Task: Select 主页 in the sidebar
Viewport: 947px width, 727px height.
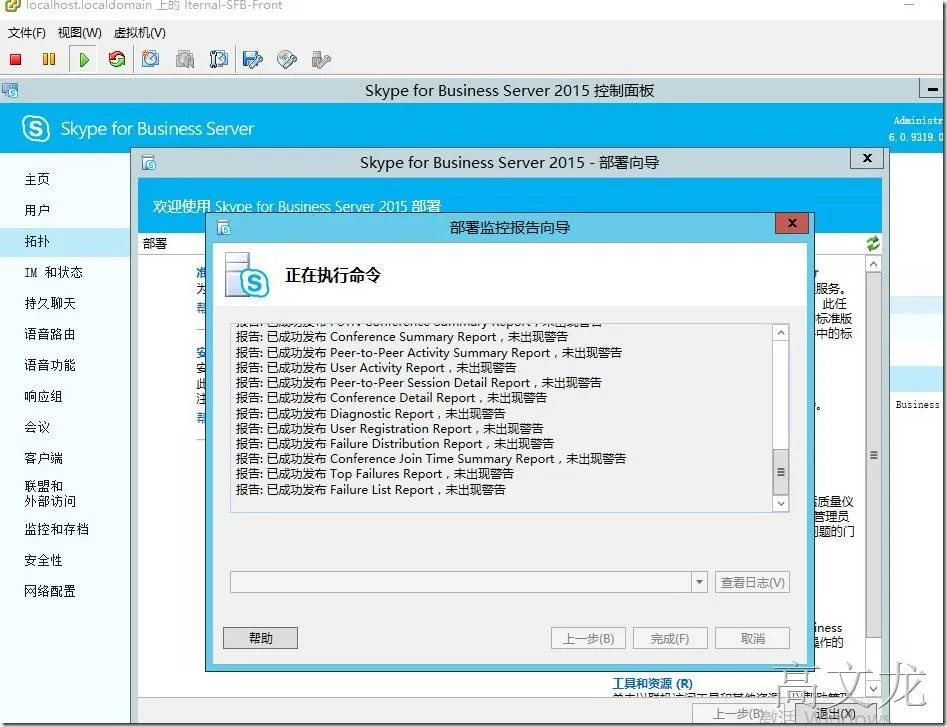Action: point(37,179)
